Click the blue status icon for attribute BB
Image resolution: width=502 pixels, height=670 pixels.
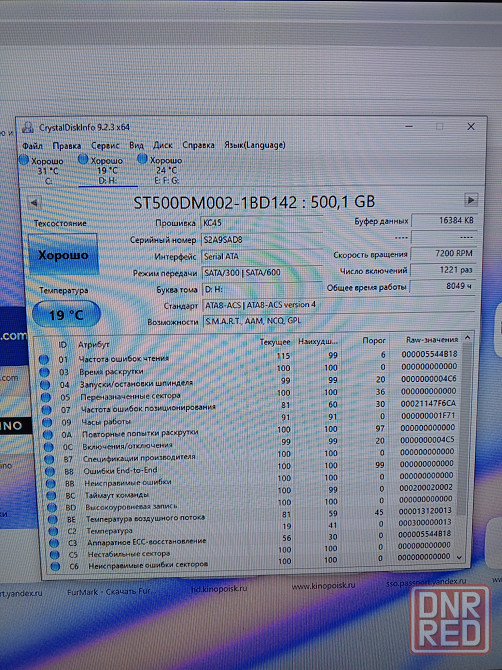tap(50, 484)
